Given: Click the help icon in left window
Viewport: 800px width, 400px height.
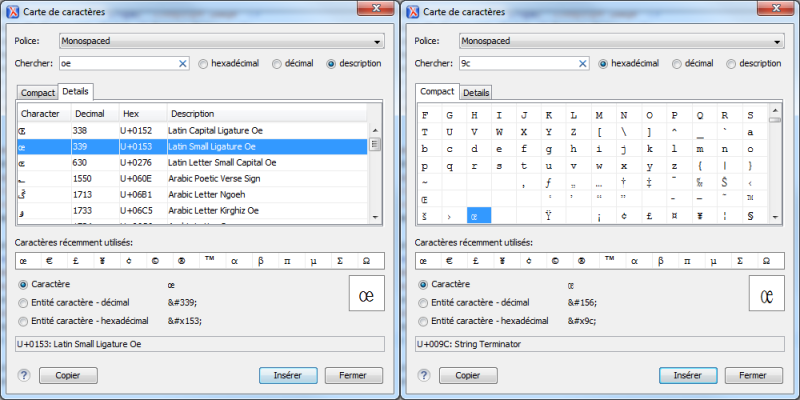Looking at the screenshot, I should pyautogui.click(x=23, y=376).
